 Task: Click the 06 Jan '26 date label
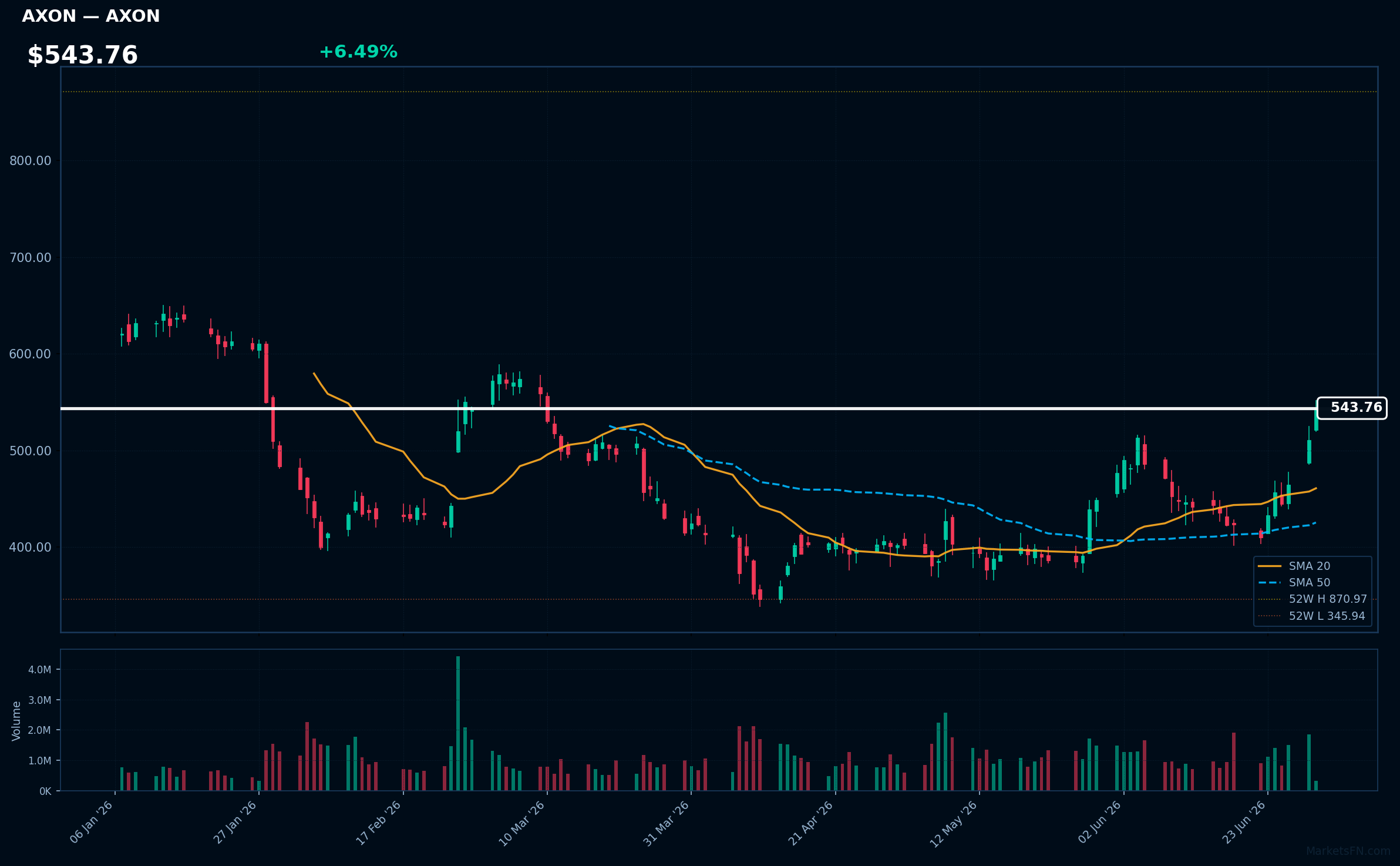92,822
